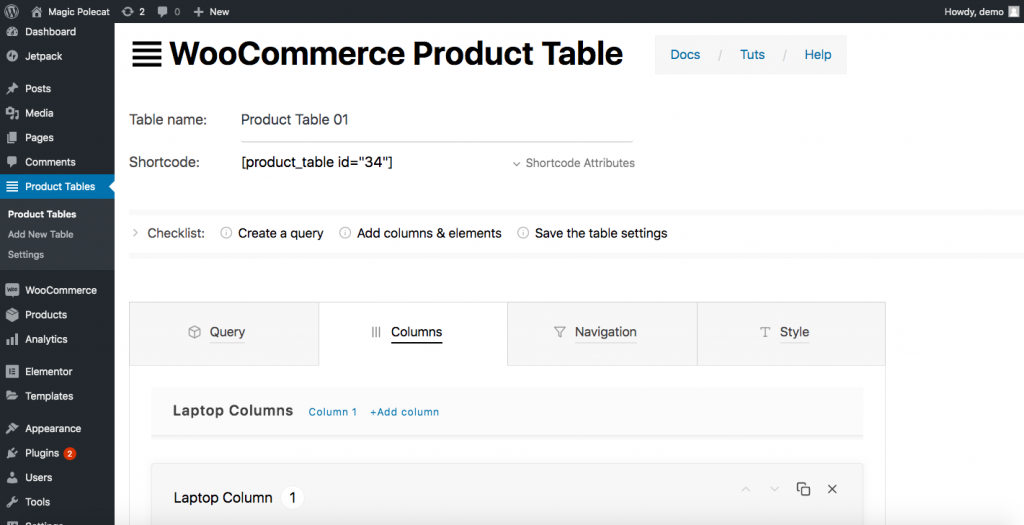Click the Dashboard gauge icon

[12, 31]
